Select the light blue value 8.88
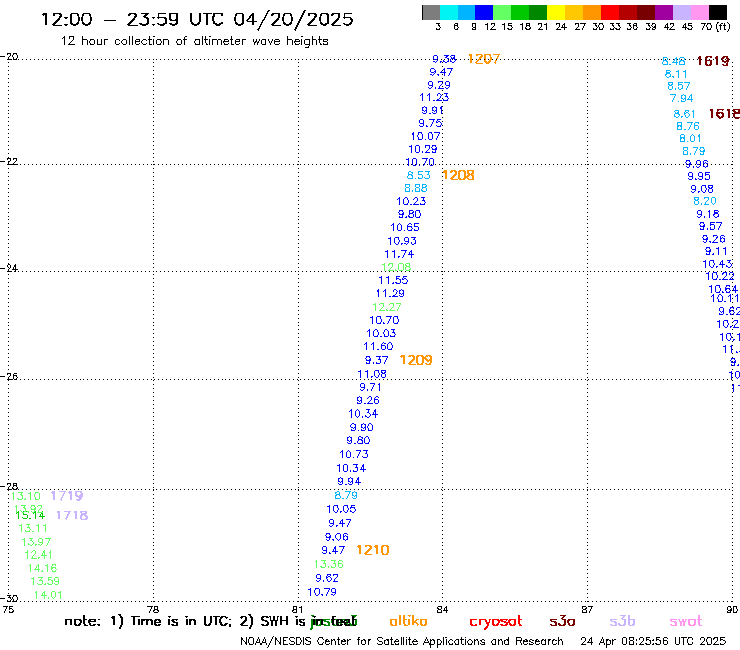 pos(416,188)
